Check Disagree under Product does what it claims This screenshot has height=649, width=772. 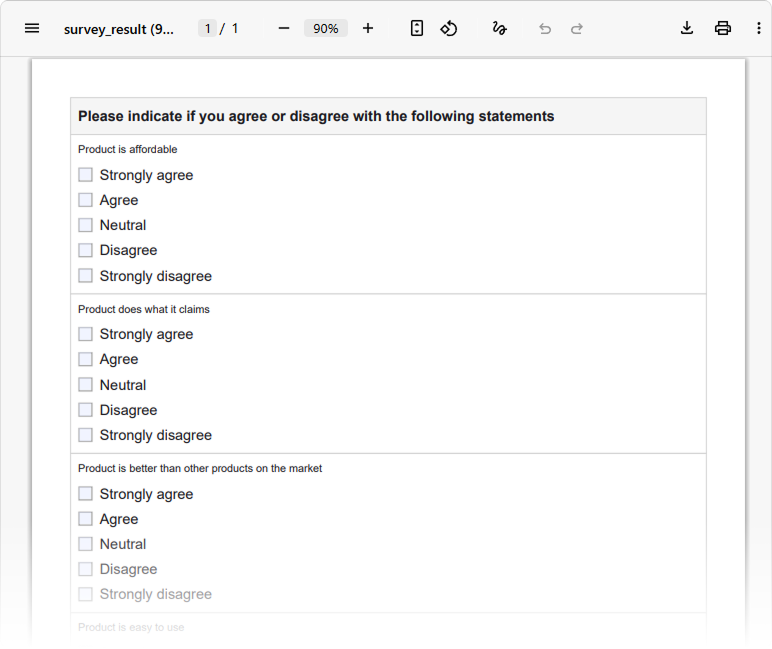(86, 410)
